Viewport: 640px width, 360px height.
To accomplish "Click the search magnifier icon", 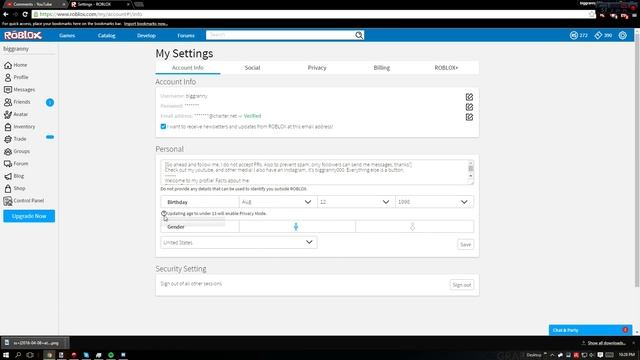I will (x=359, y=36).
